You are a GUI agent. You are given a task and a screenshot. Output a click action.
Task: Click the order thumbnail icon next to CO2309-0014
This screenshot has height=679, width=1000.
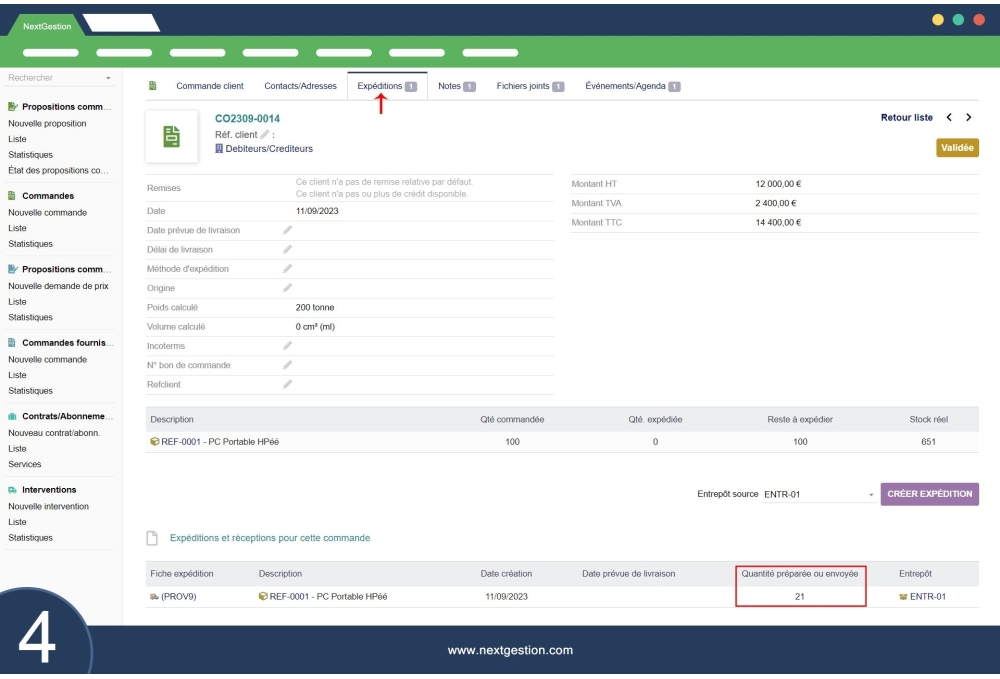170,135
